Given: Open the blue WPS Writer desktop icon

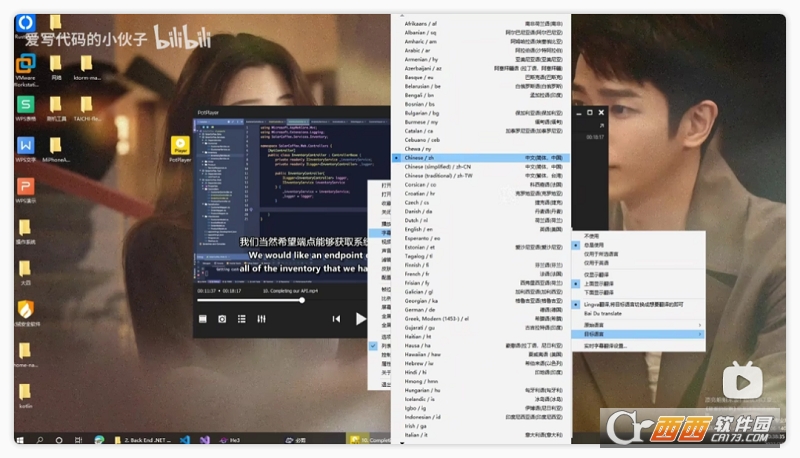Looking at the screenshot, I should pyautogui.click(x=26, y=149).
